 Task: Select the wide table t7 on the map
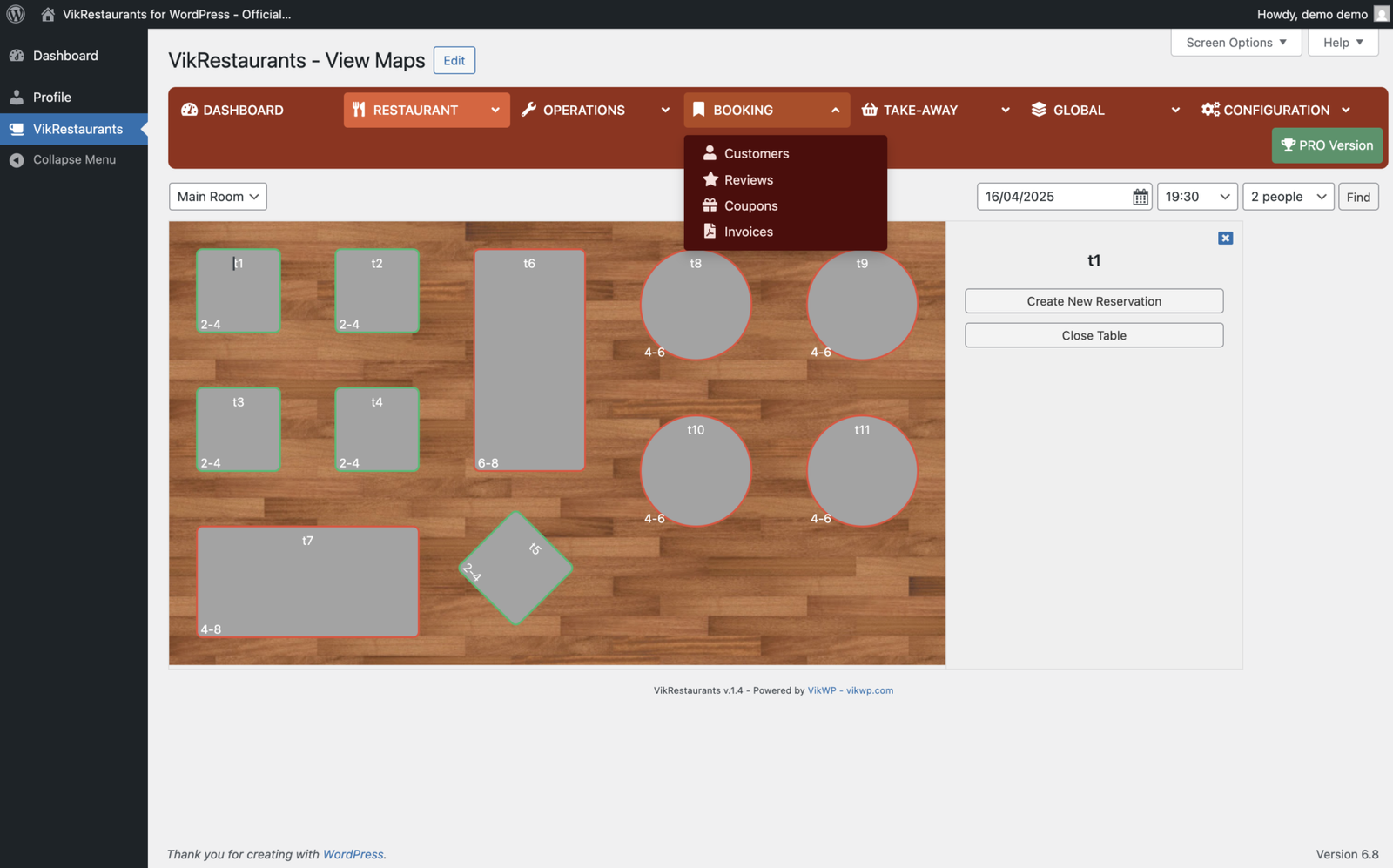click(x=307, y=582)
